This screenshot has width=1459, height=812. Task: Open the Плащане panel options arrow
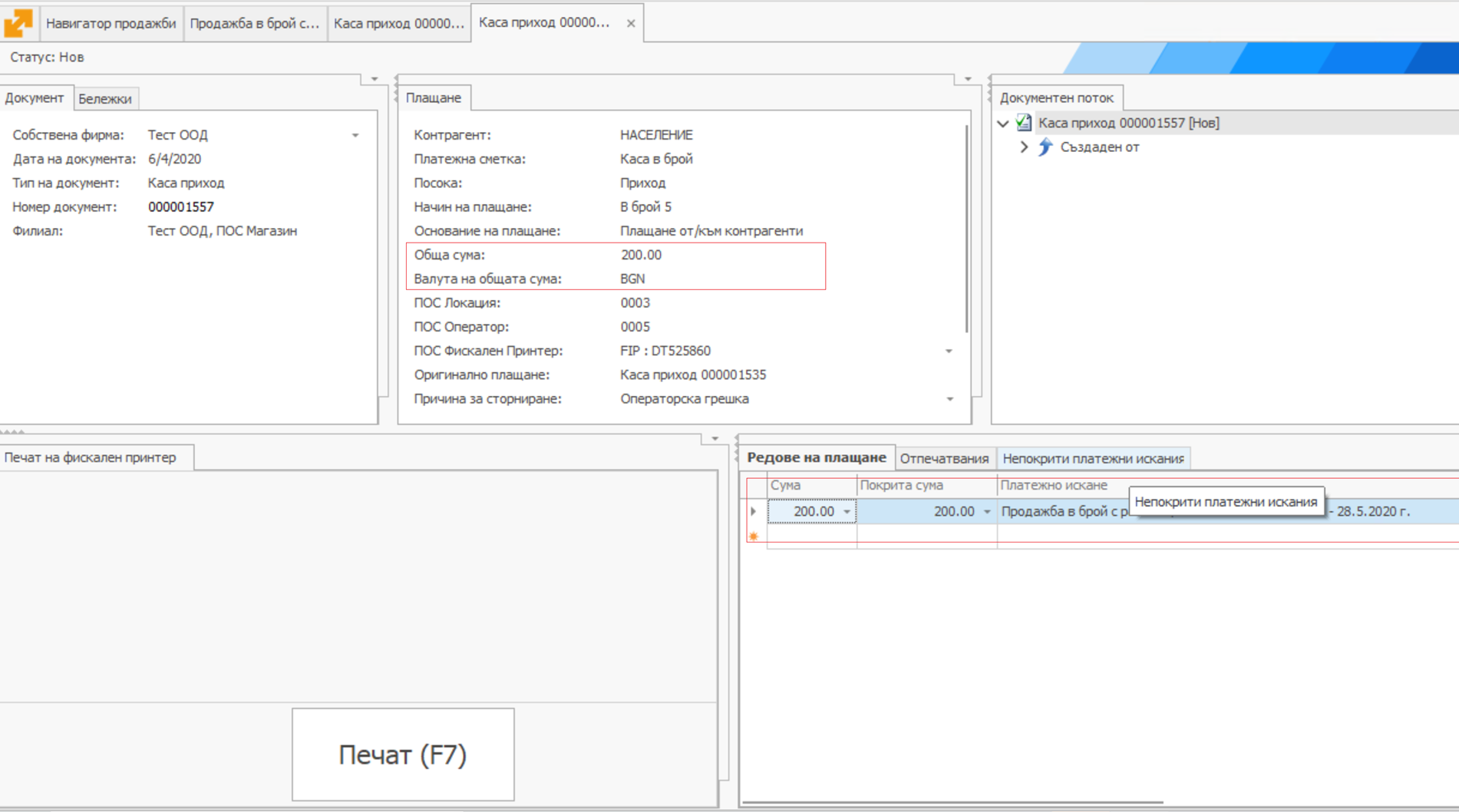pyautogui.click(x=968, y=78)
